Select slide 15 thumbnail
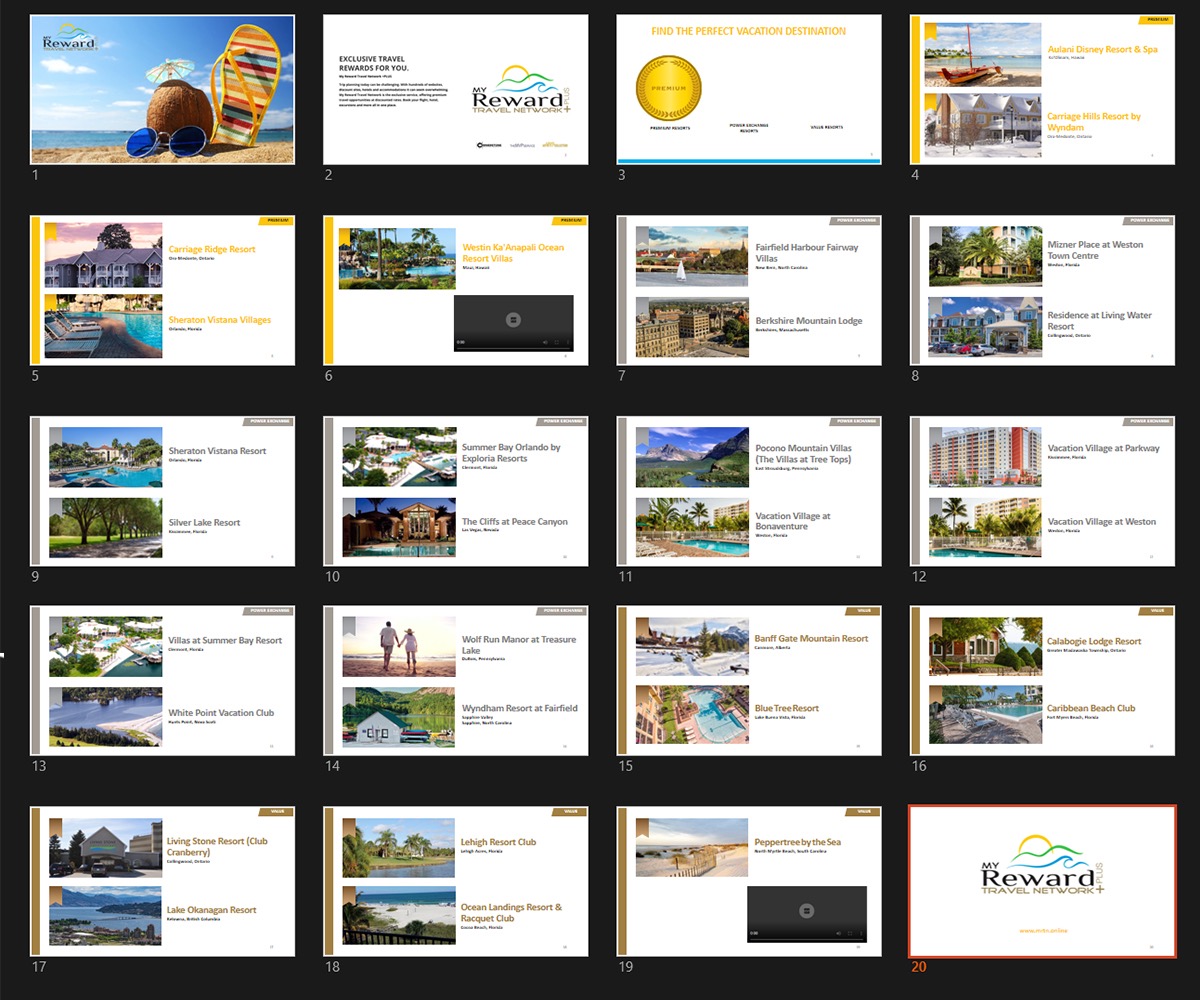This screenshot has width=1200, height=1000. [x=749, y=680]
